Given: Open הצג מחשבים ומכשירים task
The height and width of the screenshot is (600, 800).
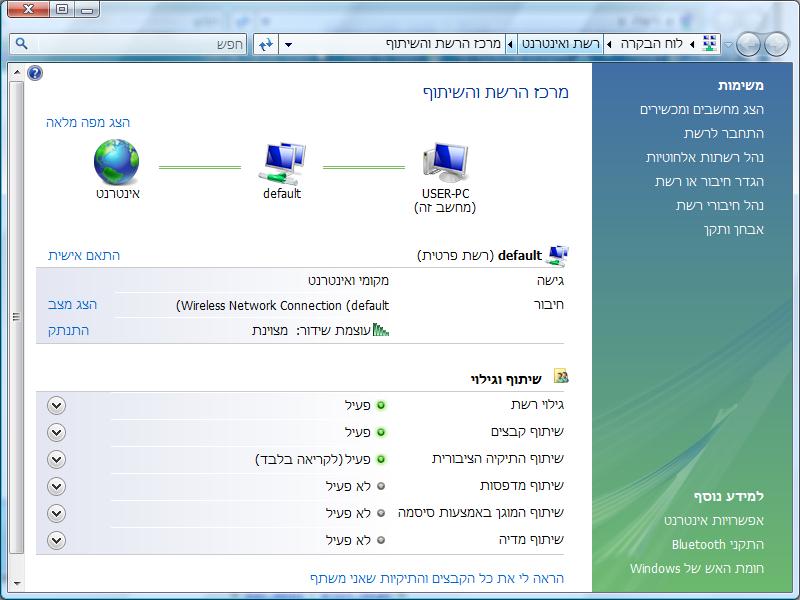Looking at the screenshot, I should [702, 109].
